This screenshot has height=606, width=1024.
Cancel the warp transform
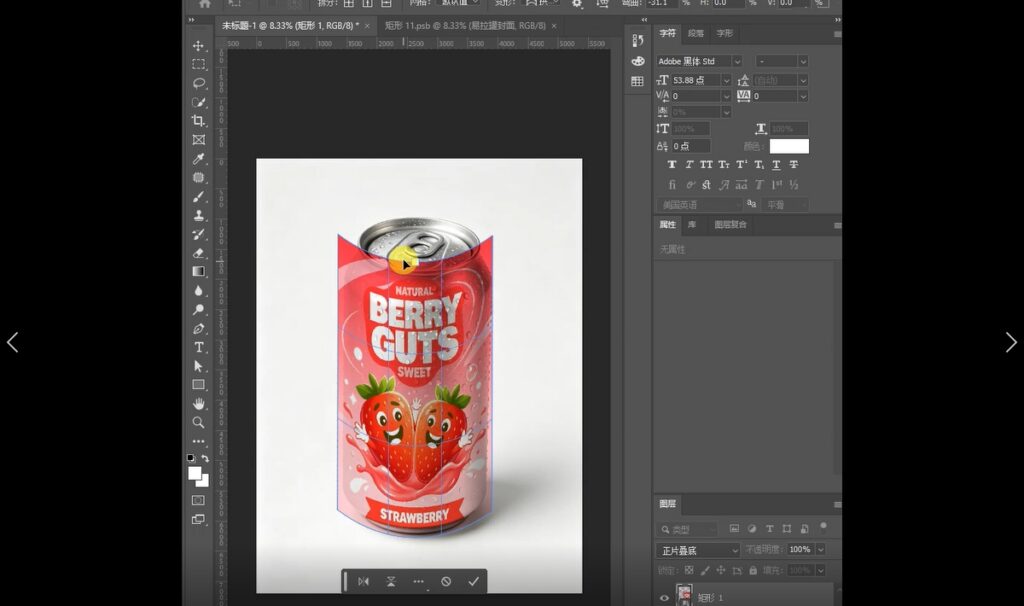pyautogui.click(x=446, y=581)
